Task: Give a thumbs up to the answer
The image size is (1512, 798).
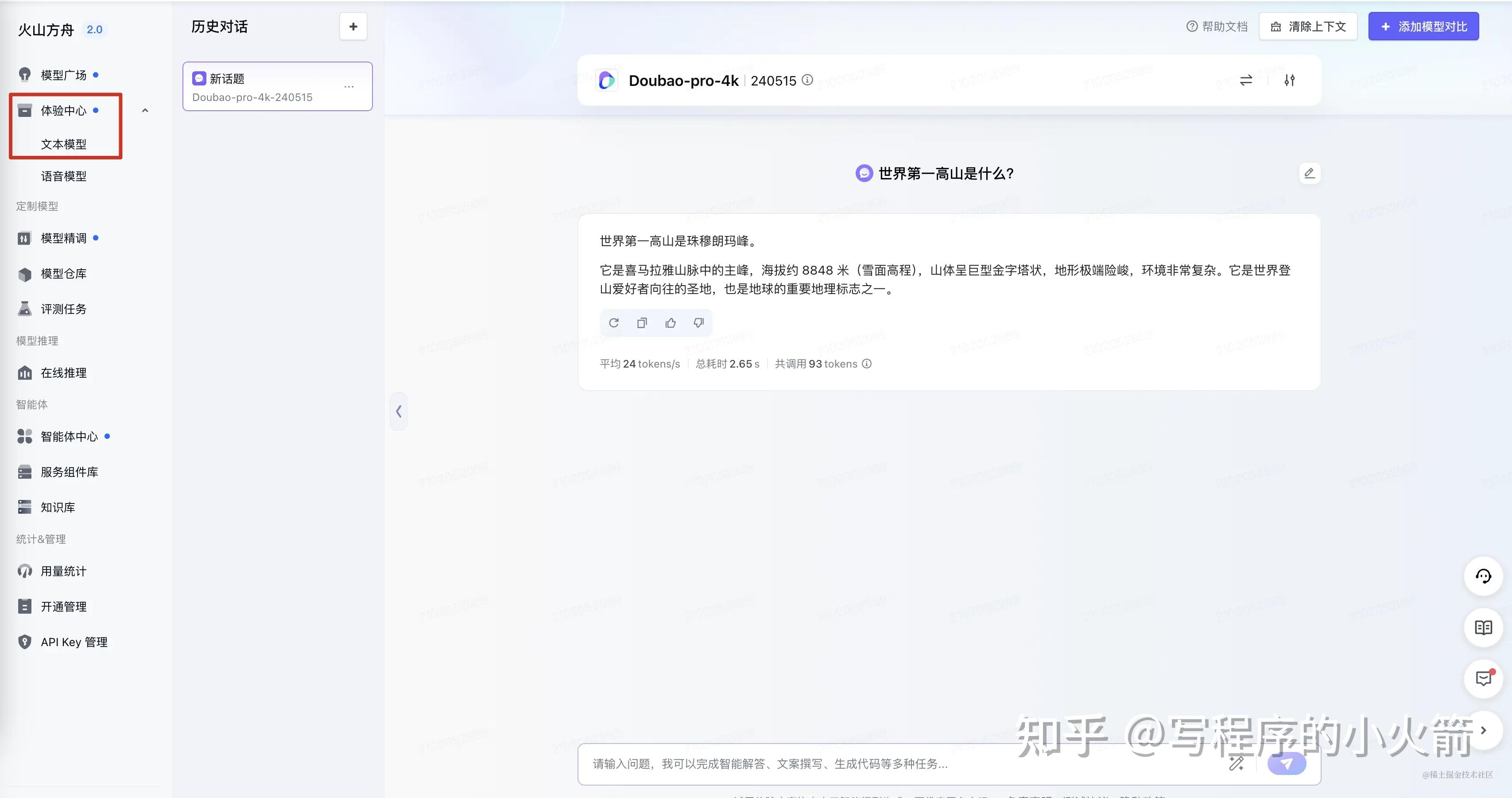Action: coord(671,323)
